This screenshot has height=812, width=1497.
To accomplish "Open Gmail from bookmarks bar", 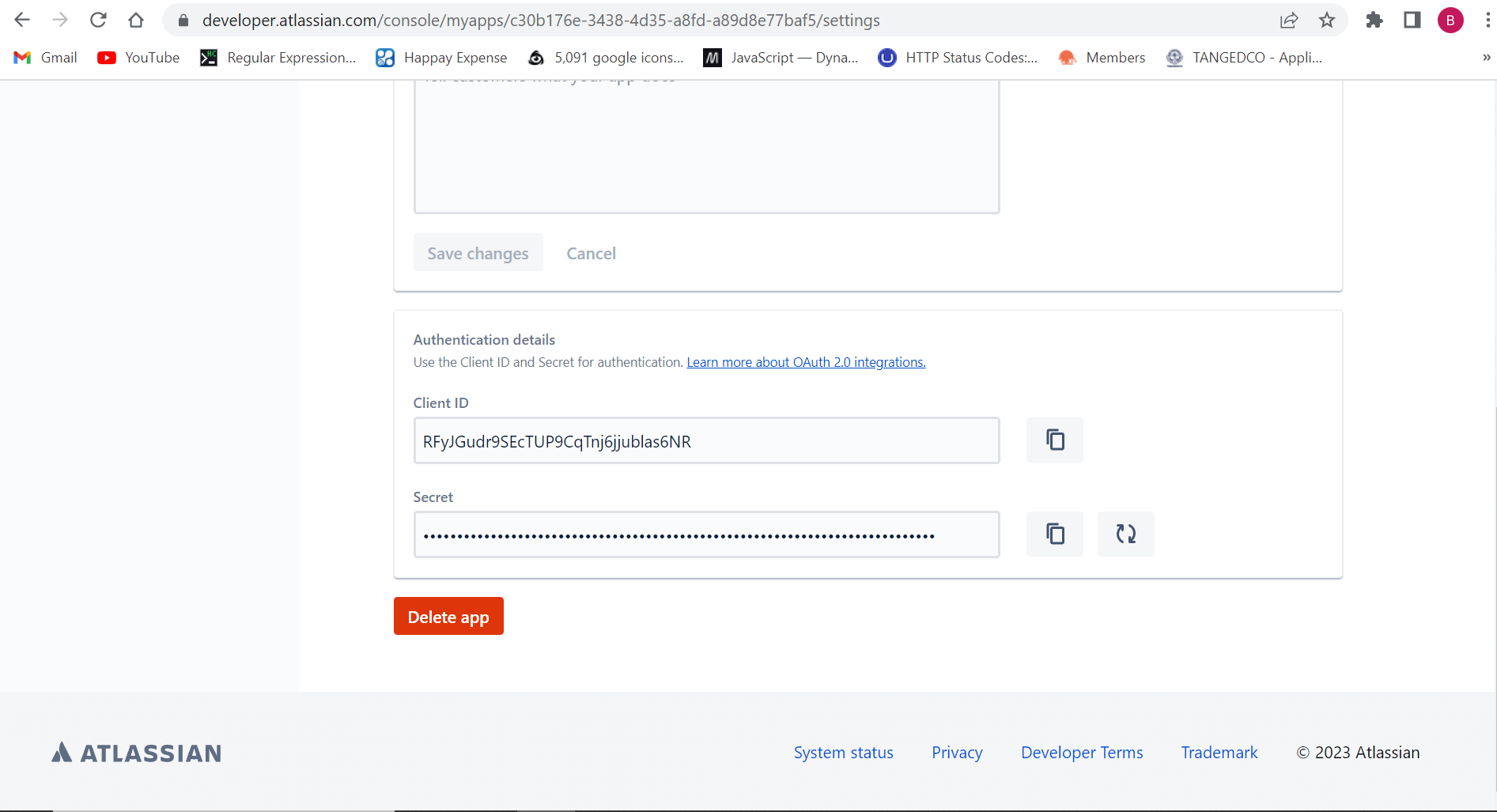I will 44,57.
